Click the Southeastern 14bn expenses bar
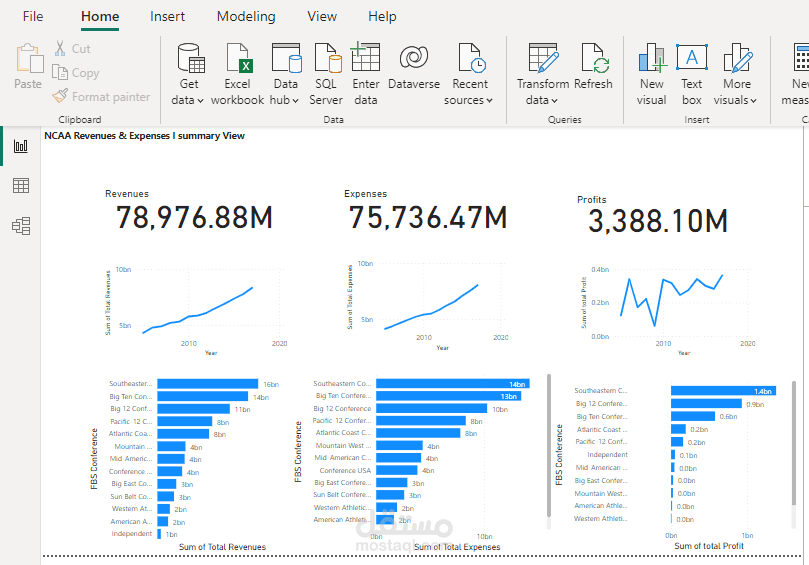809x565 pixels. tap(452, 383)
